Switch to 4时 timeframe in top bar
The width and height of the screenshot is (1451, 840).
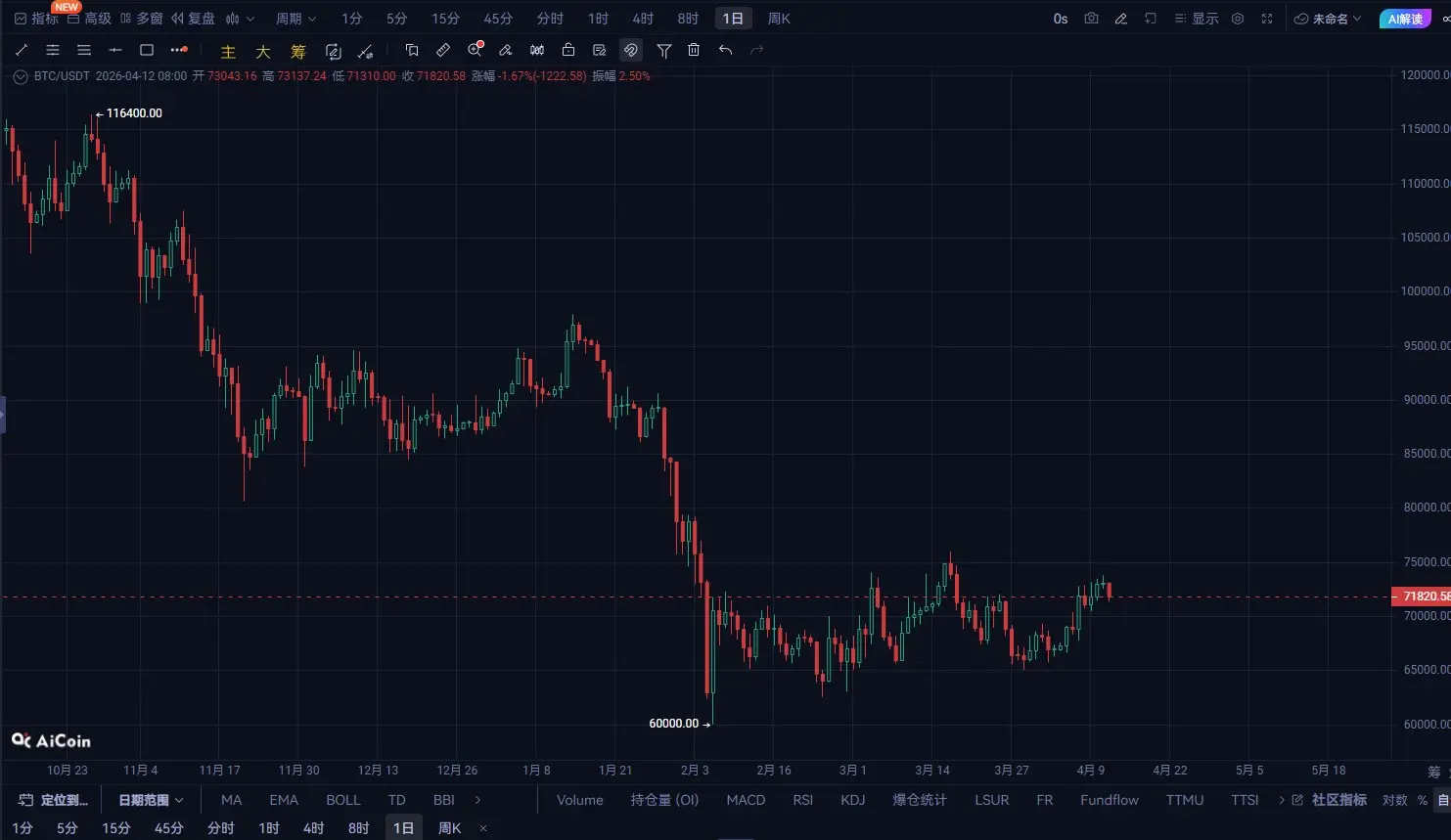(643, 19)
